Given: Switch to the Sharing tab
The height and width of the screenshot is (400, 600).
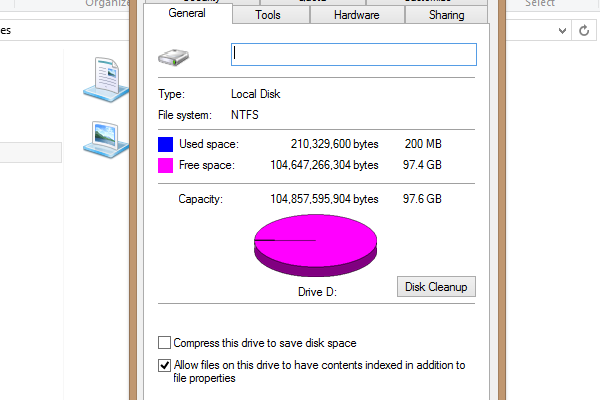Looking at the screenshot, I should (x=446, y=15).
